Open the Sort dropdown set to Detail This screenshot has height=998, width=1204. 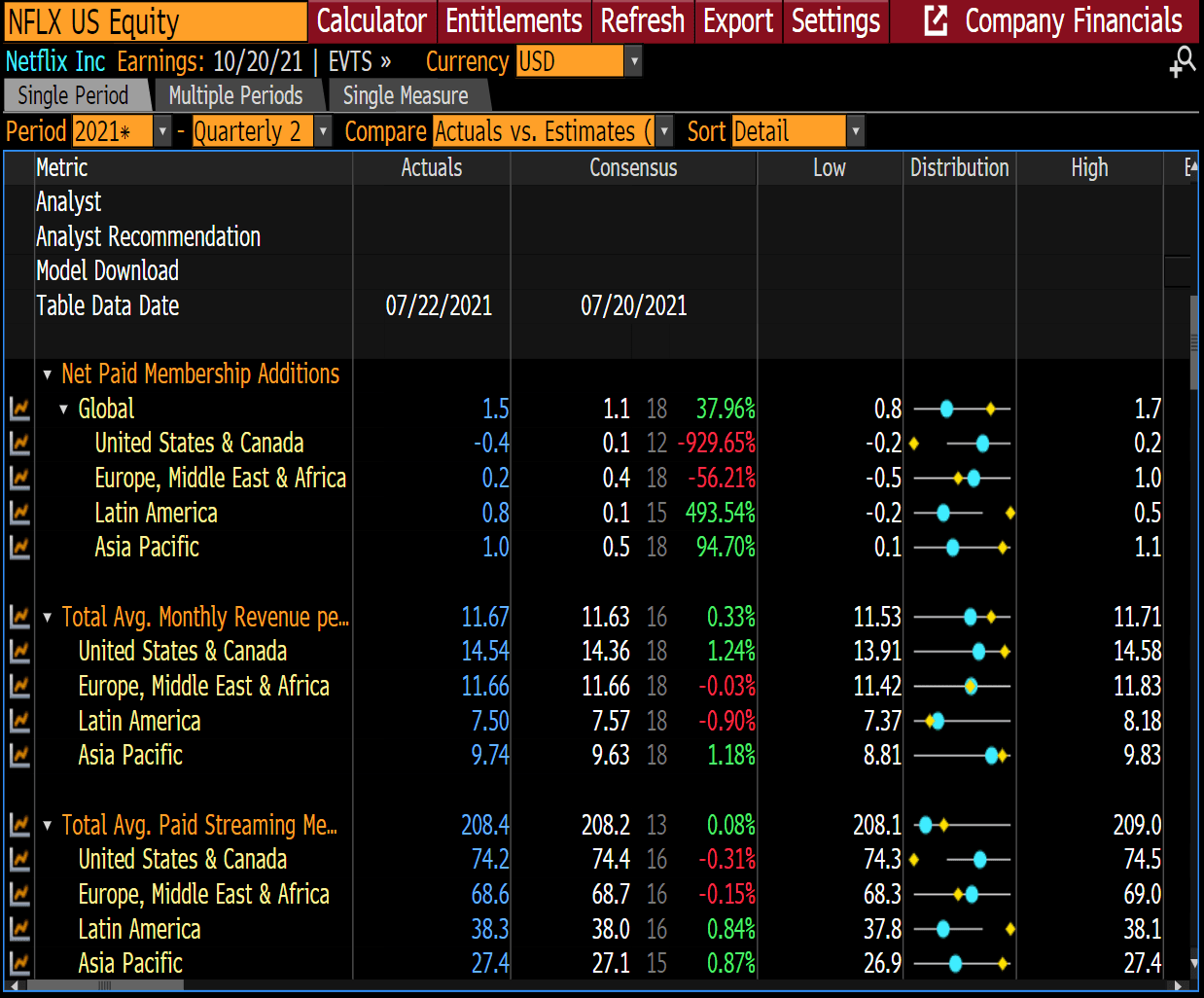[x=855, y=130]
